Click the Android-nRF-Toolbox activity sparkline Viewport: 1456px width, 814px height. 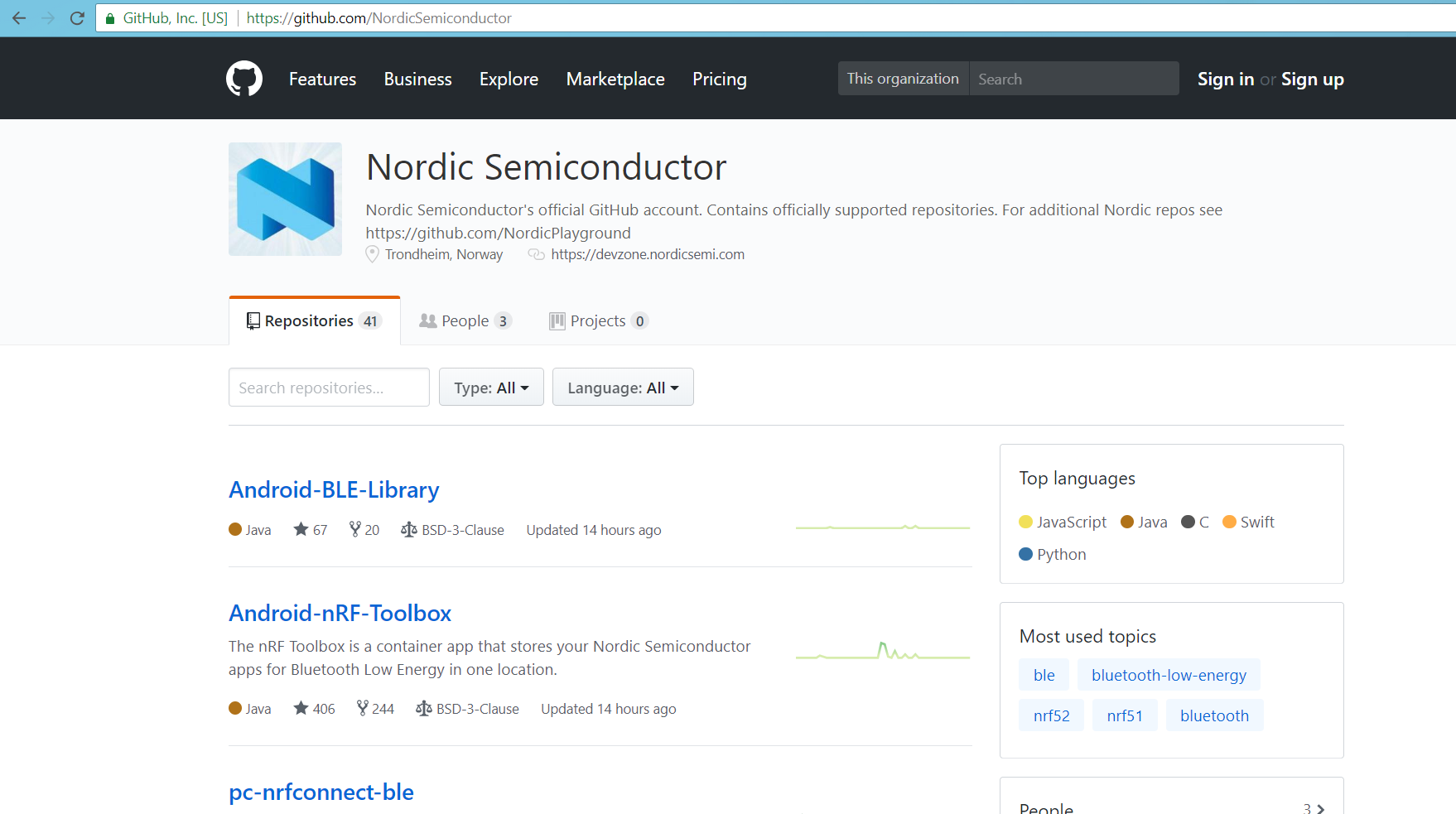point(883,651)
